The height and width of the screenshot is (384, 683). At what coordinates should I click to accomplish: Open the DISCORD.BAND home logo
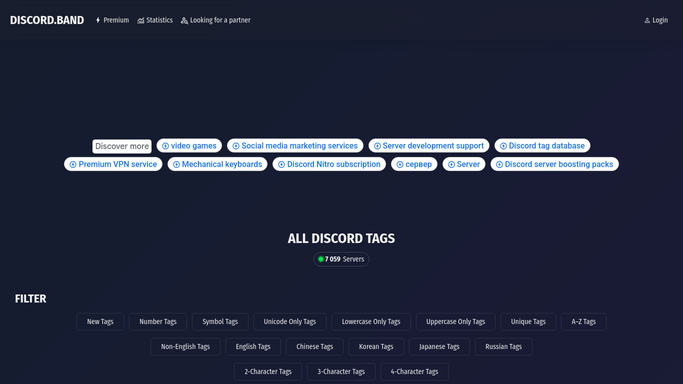point(47,20)
